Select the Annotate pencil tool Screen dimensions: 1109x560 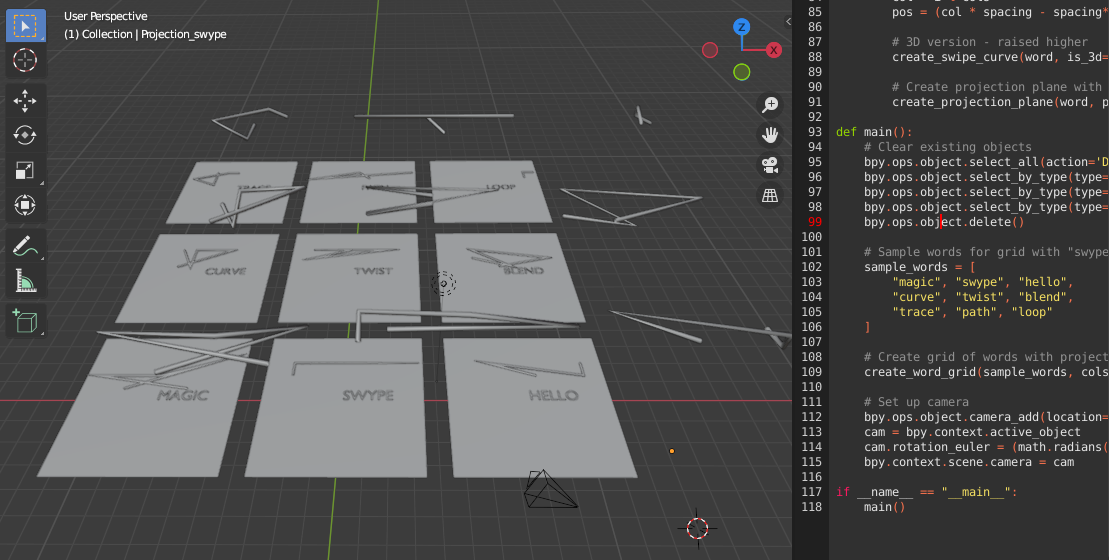[x=25, y=246]
